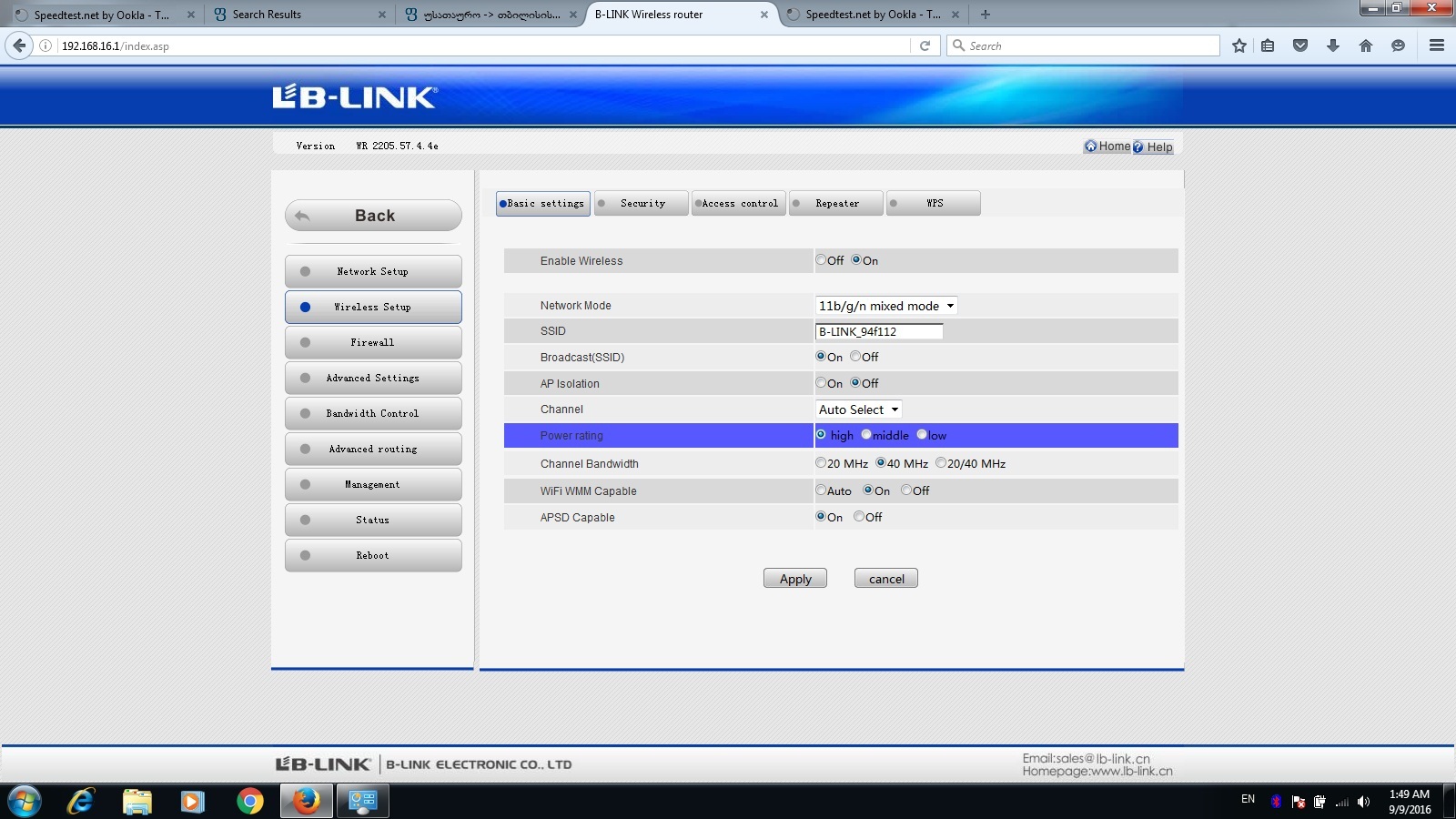Click the cancel button
The image size is (1456, 819).
click(x=886, y=579)
